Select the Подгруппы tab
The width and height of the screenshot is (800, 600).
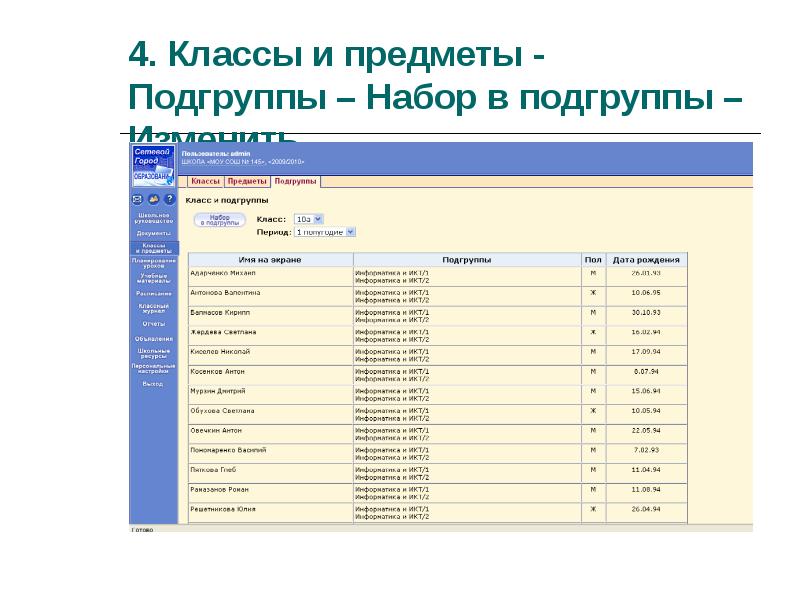295,182
